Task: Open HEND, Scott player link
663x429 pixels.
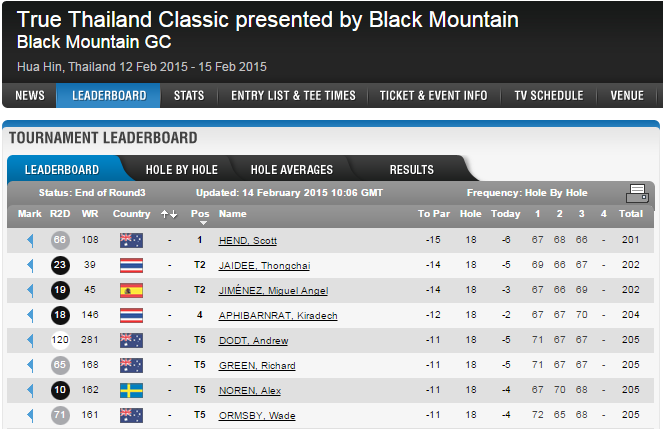Action: (248, 241)
